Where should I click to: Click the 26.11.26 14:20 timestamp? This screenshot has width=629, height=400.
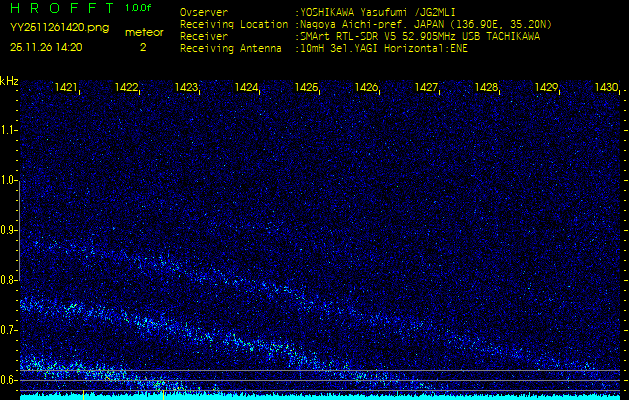pyautogui.click(x=46, y=46)
